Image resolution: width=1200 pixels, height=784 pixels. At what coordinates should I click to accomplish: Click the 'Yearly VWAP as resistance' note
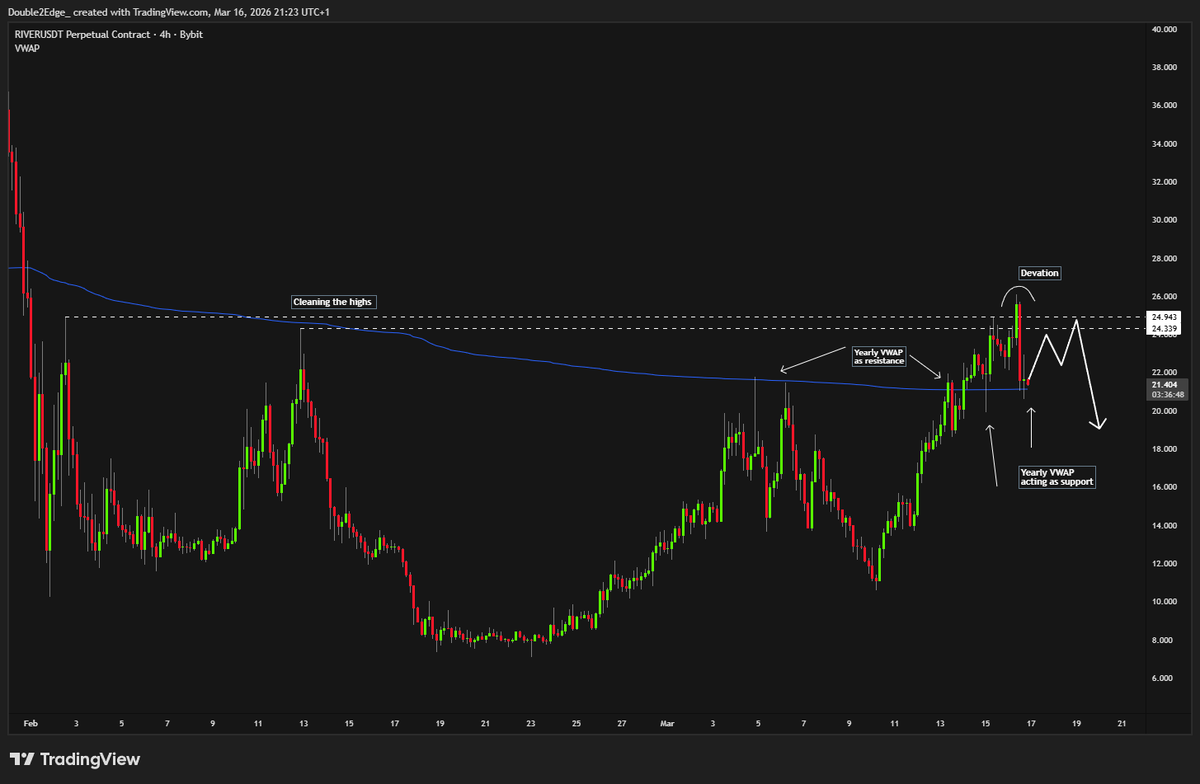coord(878,357)
